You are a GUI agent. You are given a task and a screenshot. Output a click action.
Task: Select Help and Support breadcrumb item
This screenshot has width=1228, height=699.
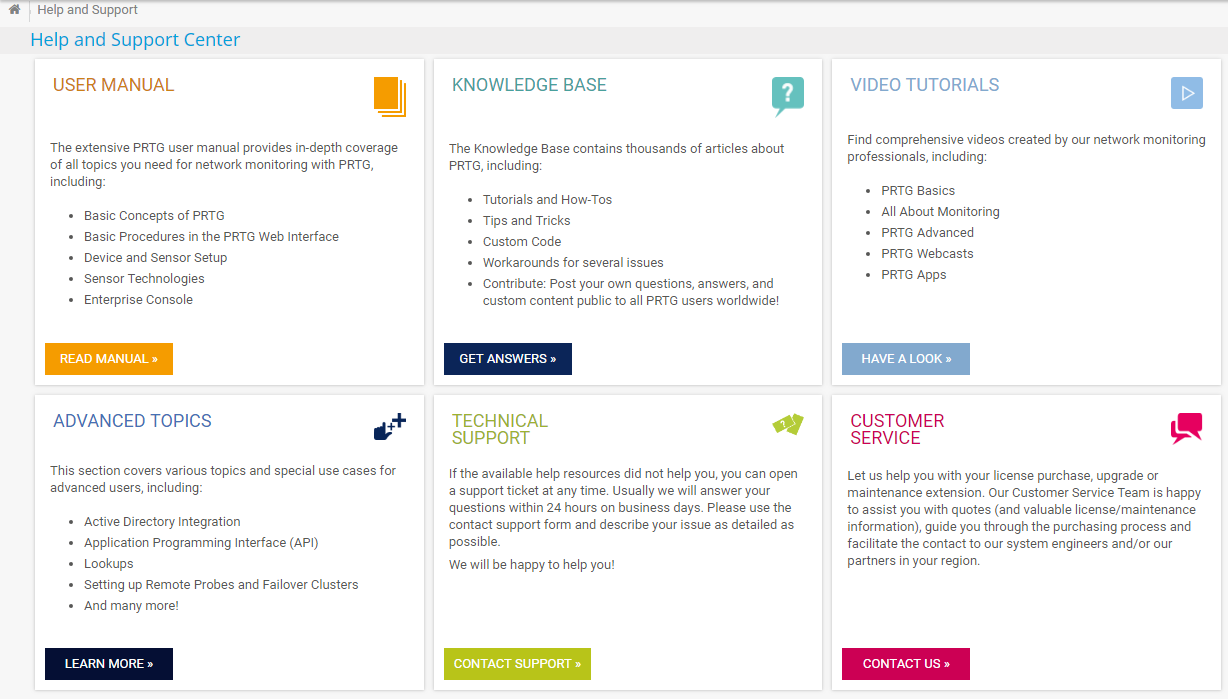pos(88,10)
